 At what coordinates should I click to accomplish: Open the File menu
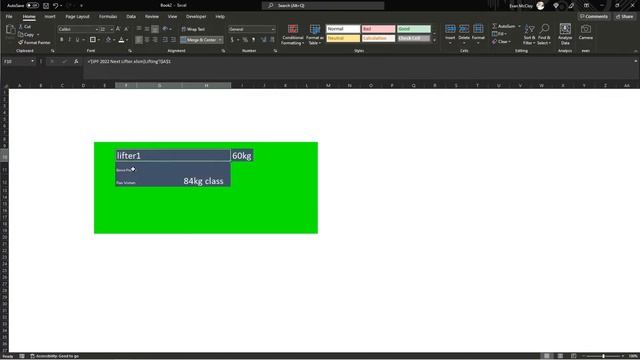9,17
